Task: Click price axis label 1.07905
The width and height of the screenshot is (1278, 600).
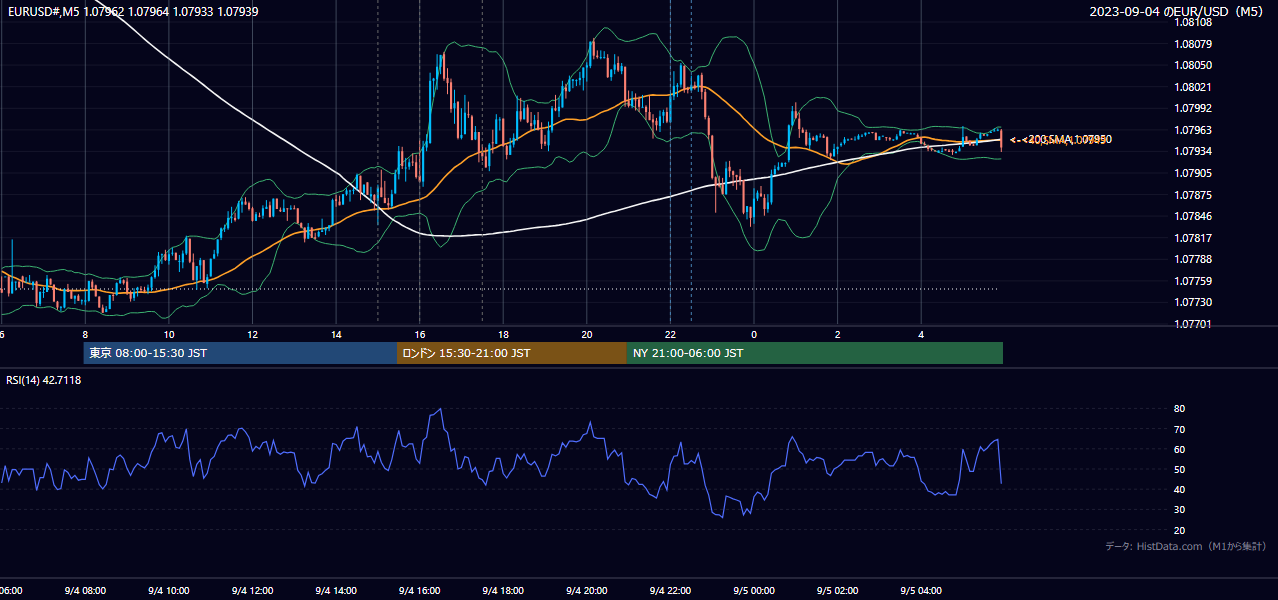Action: [1194, 173]
